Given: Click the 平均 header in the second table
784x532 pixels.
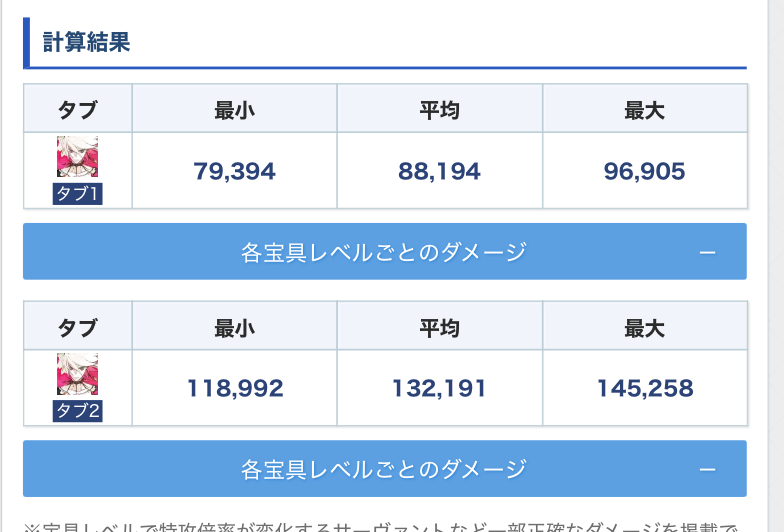Looking at the screenshot, I should pyautogui.click(x=439, y=327).
